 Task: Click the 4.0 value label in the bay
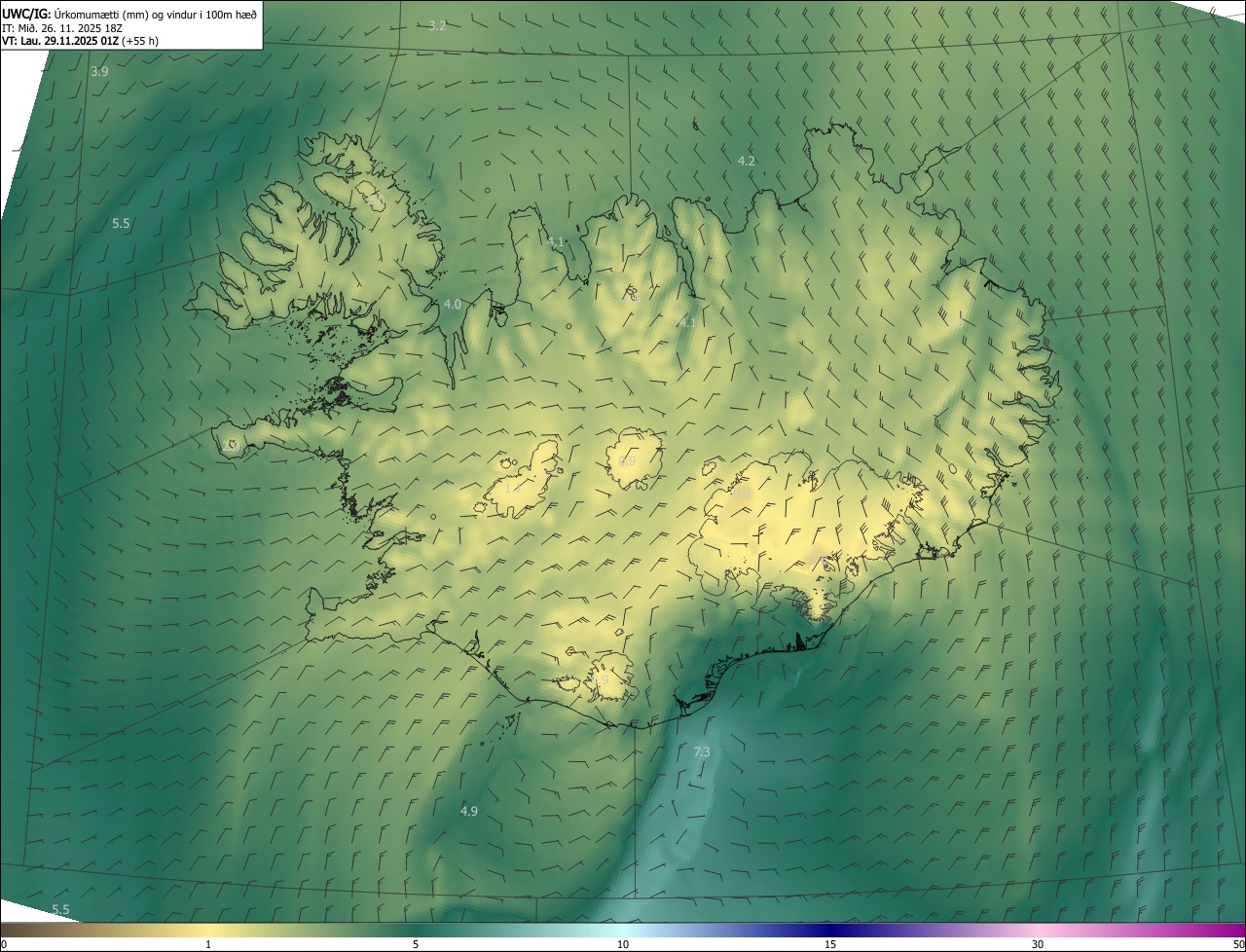coord(453,304)
